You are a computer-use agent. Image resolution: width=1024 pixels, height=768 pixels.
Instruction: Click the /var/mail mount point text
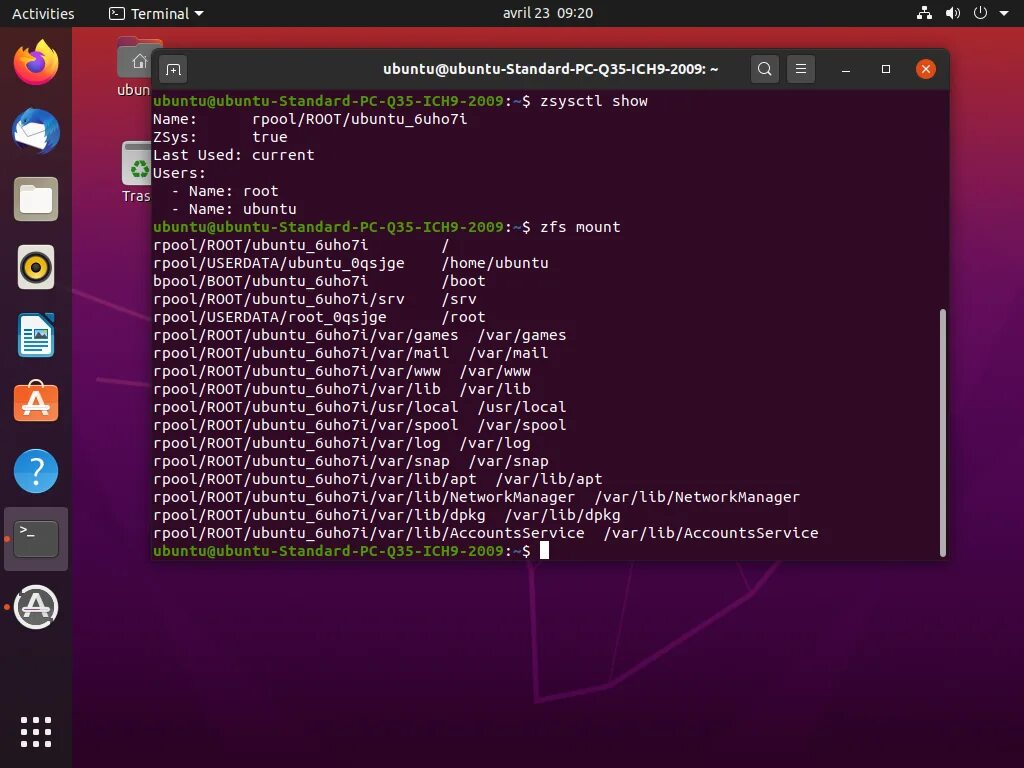[509, 353]
